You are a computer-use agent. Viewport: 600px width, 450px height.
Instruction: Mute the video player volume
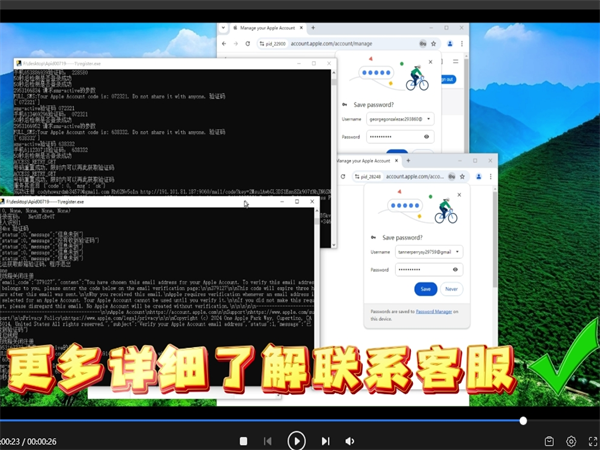350,441
